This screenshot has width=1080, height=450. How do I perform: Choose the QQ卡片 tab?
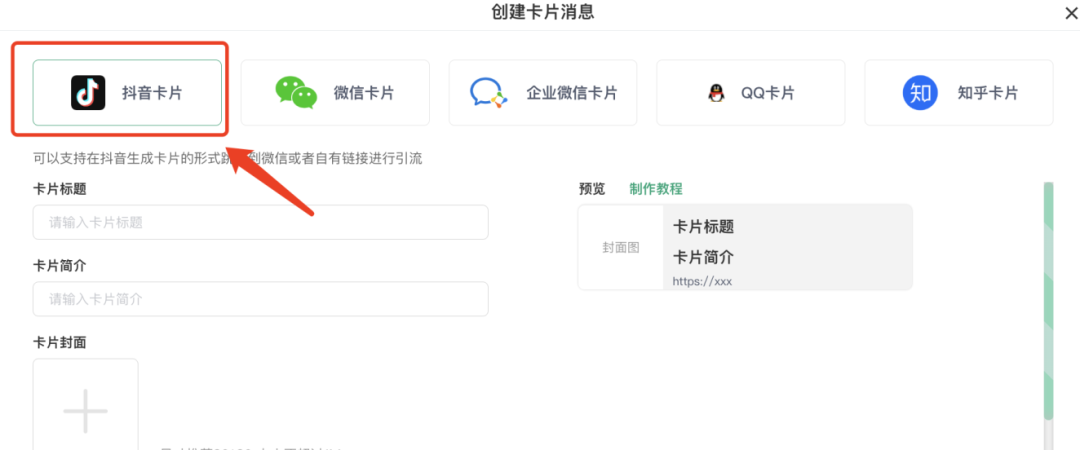(x=751, y=93)
